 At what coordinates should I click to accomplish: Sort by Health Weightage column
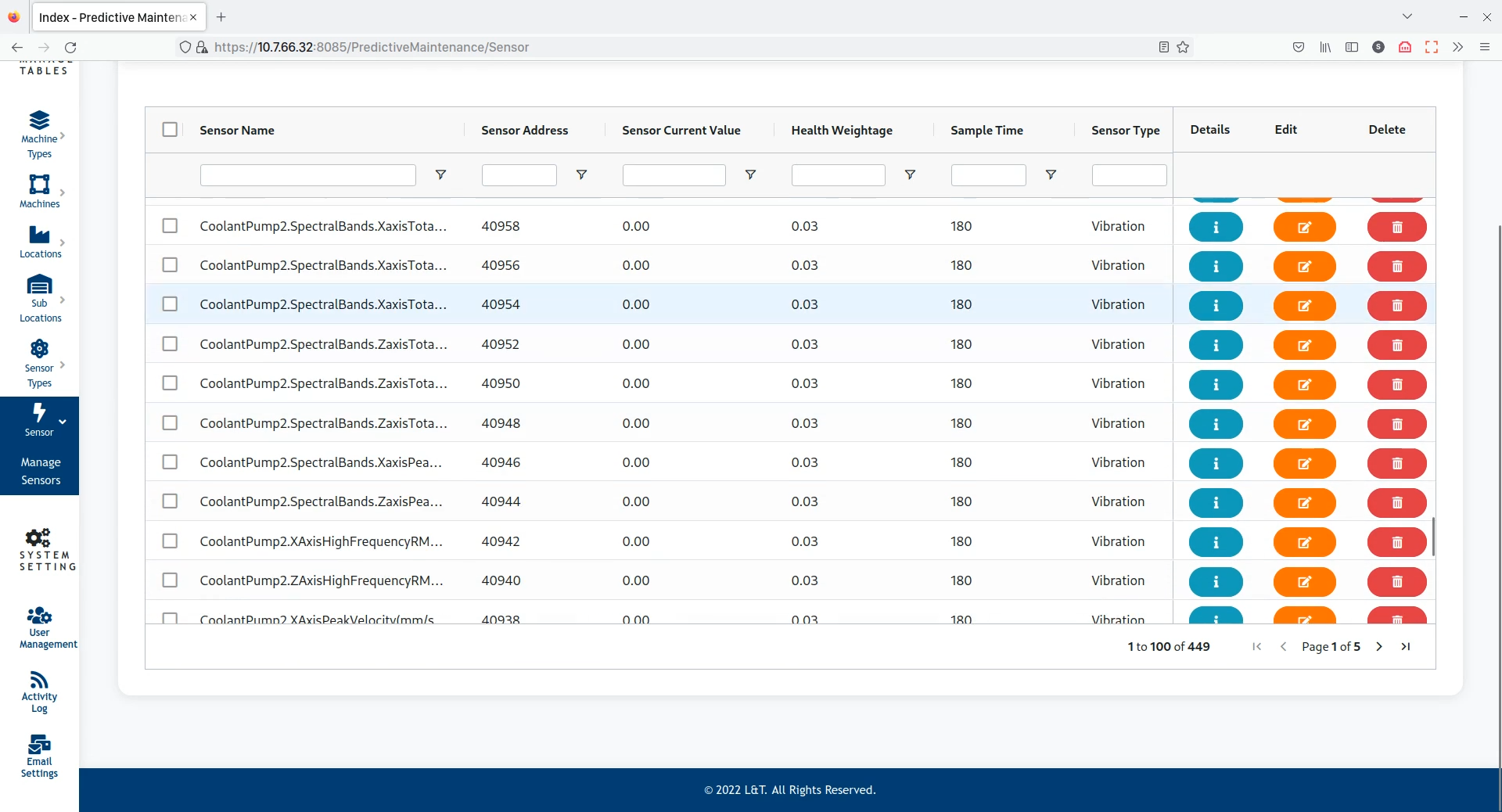[842, 131]
